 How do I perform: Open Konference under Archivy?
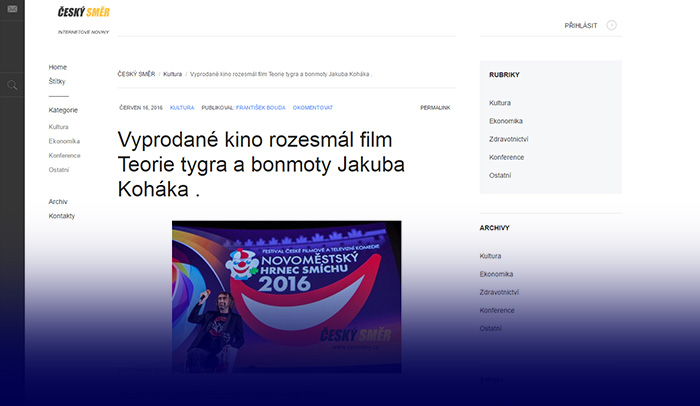tap(497, 310)
